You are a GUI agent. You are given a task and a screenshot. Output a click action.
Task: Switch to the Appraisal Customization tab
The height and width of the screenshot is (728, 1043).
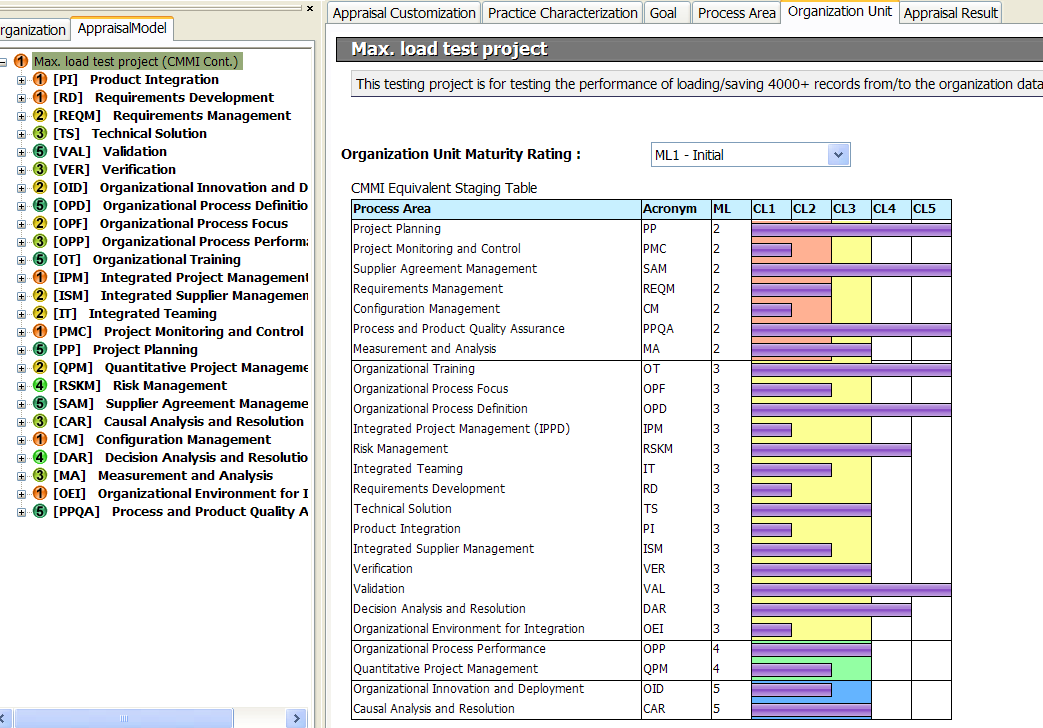point(404,13)
